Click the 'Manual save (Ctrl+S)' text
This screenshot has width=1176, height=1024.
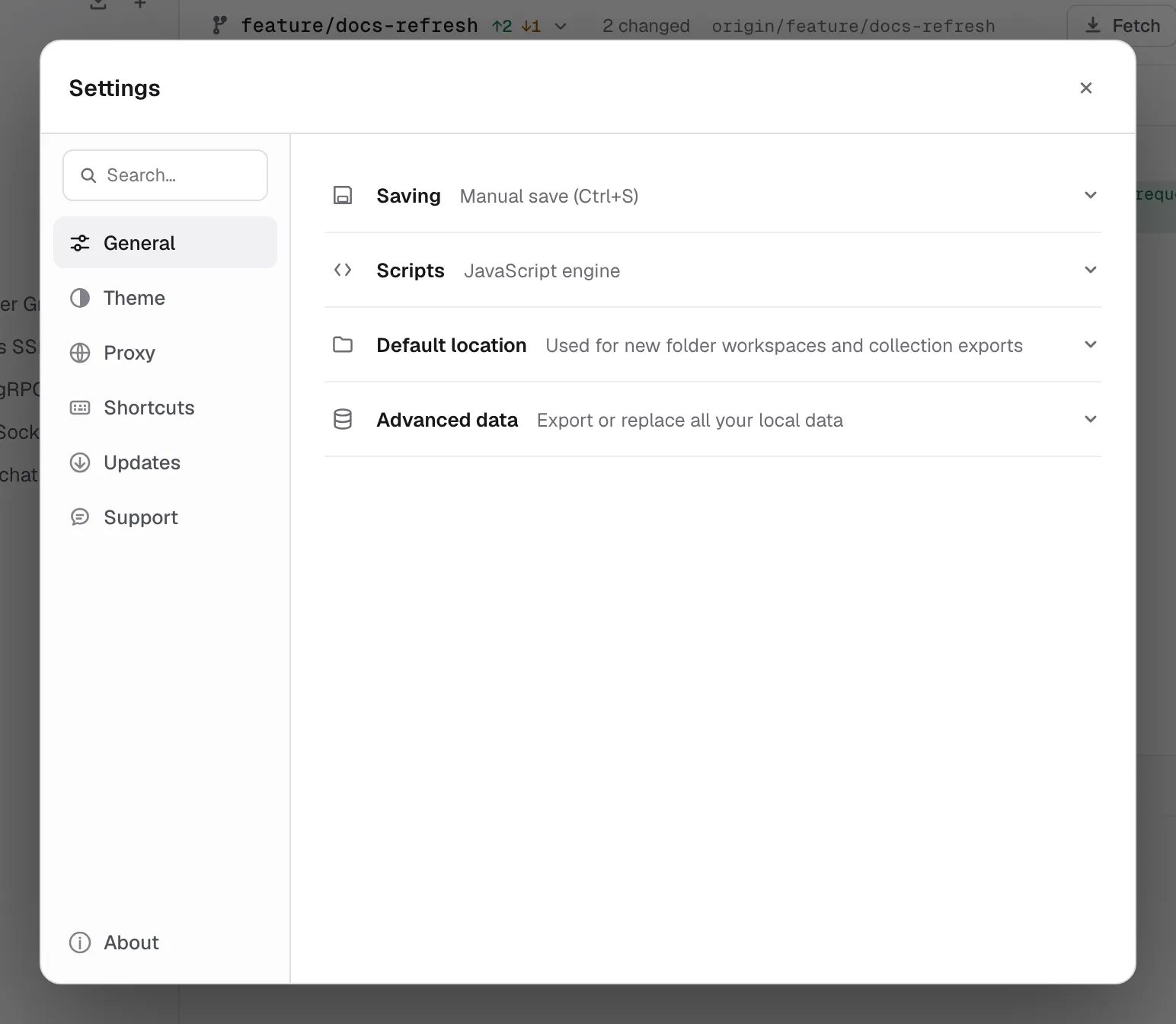(549, 196)
